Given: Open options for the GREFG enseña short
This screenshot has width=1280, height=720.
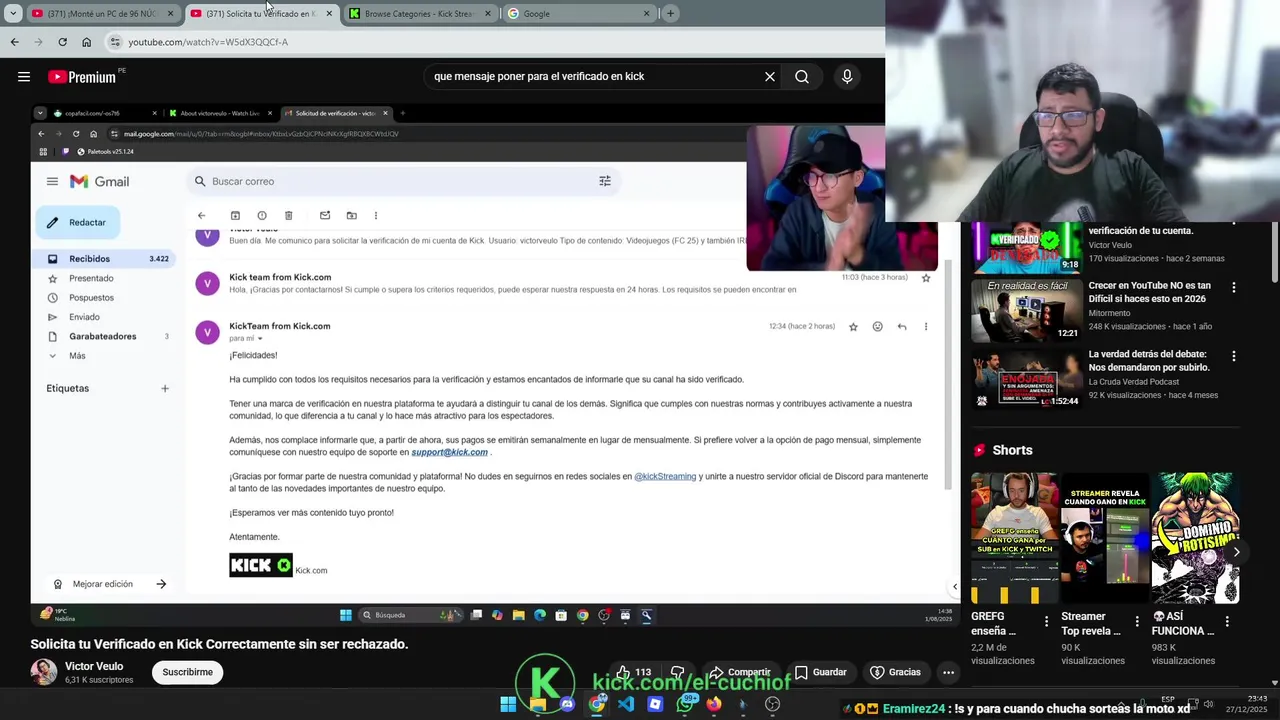Looking at the screenshot, I should [x=1047, y=622].
